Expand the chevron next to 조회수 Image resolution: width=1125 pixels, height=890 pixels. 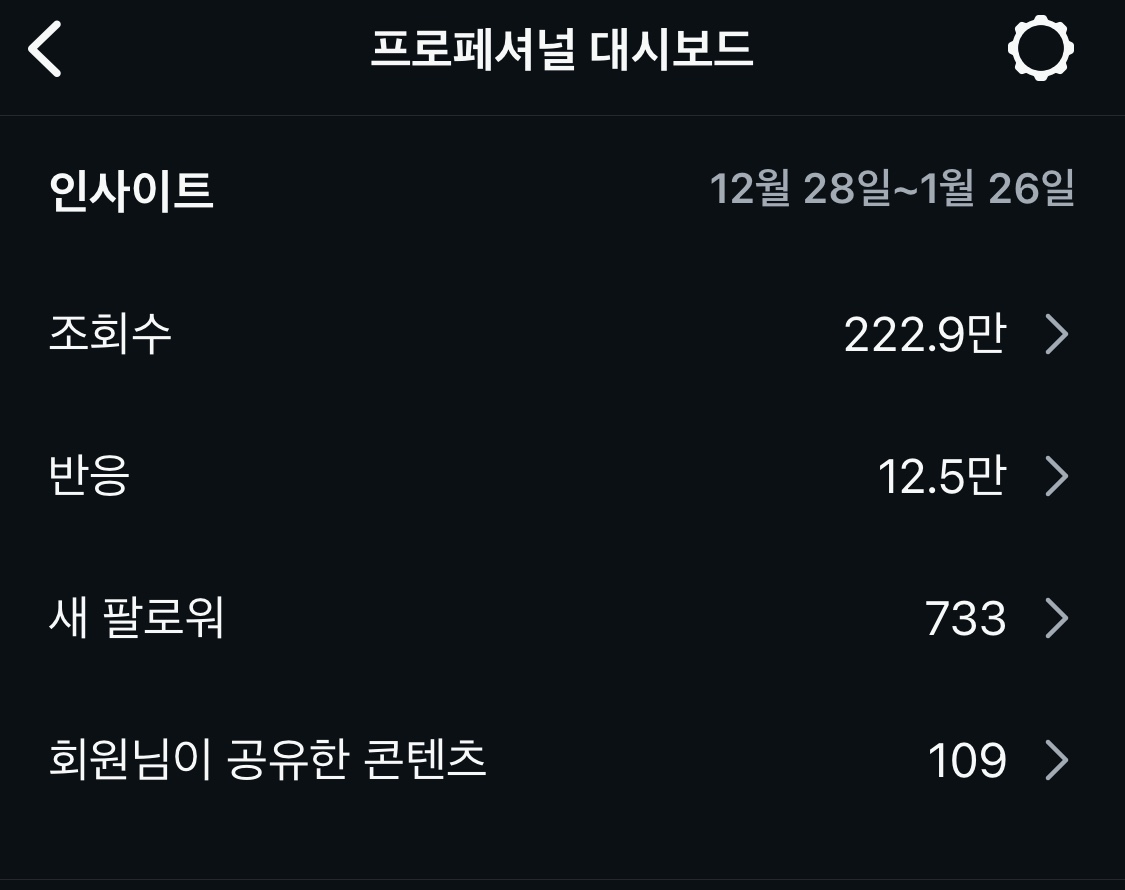[1056, 334]
